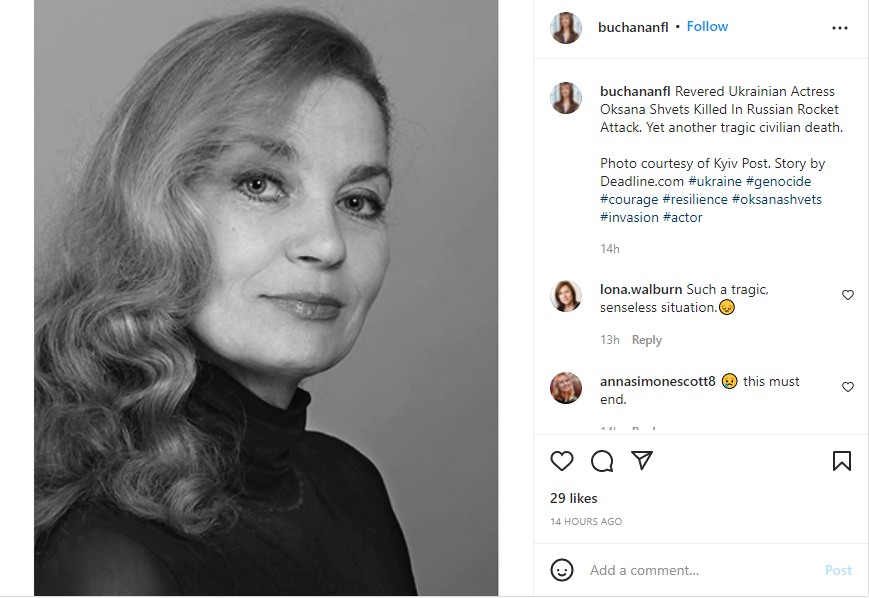The height and width of the screenshot is (598, 869).
Task: Click the buchananfl avatar in the header
Action: (566, 28)
